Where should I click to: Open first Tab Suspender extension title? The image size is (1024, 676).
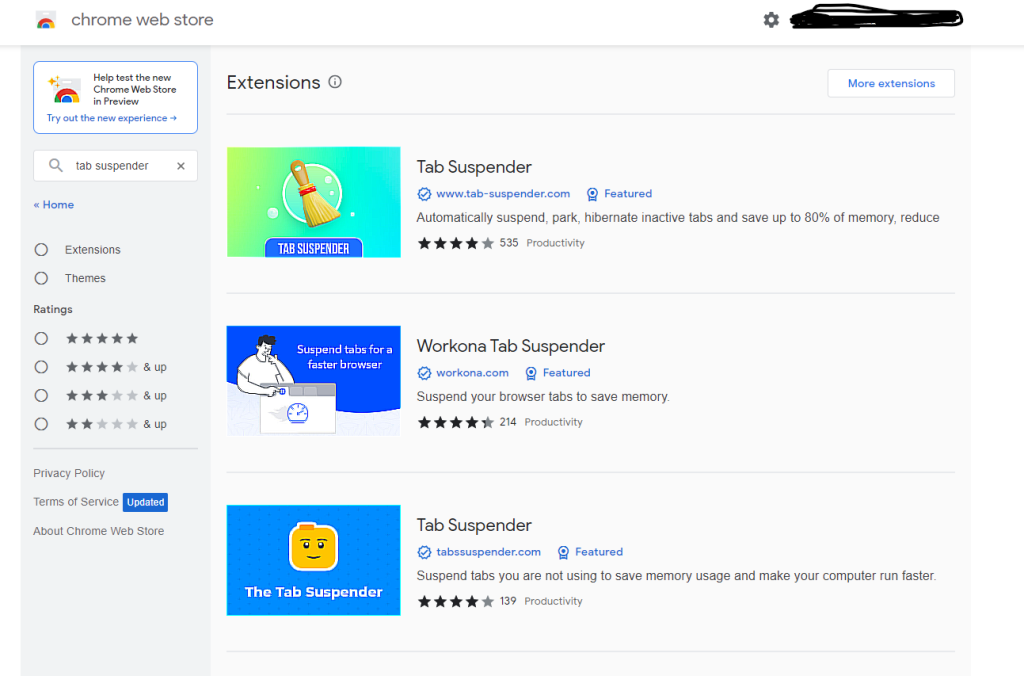[474, 167]
